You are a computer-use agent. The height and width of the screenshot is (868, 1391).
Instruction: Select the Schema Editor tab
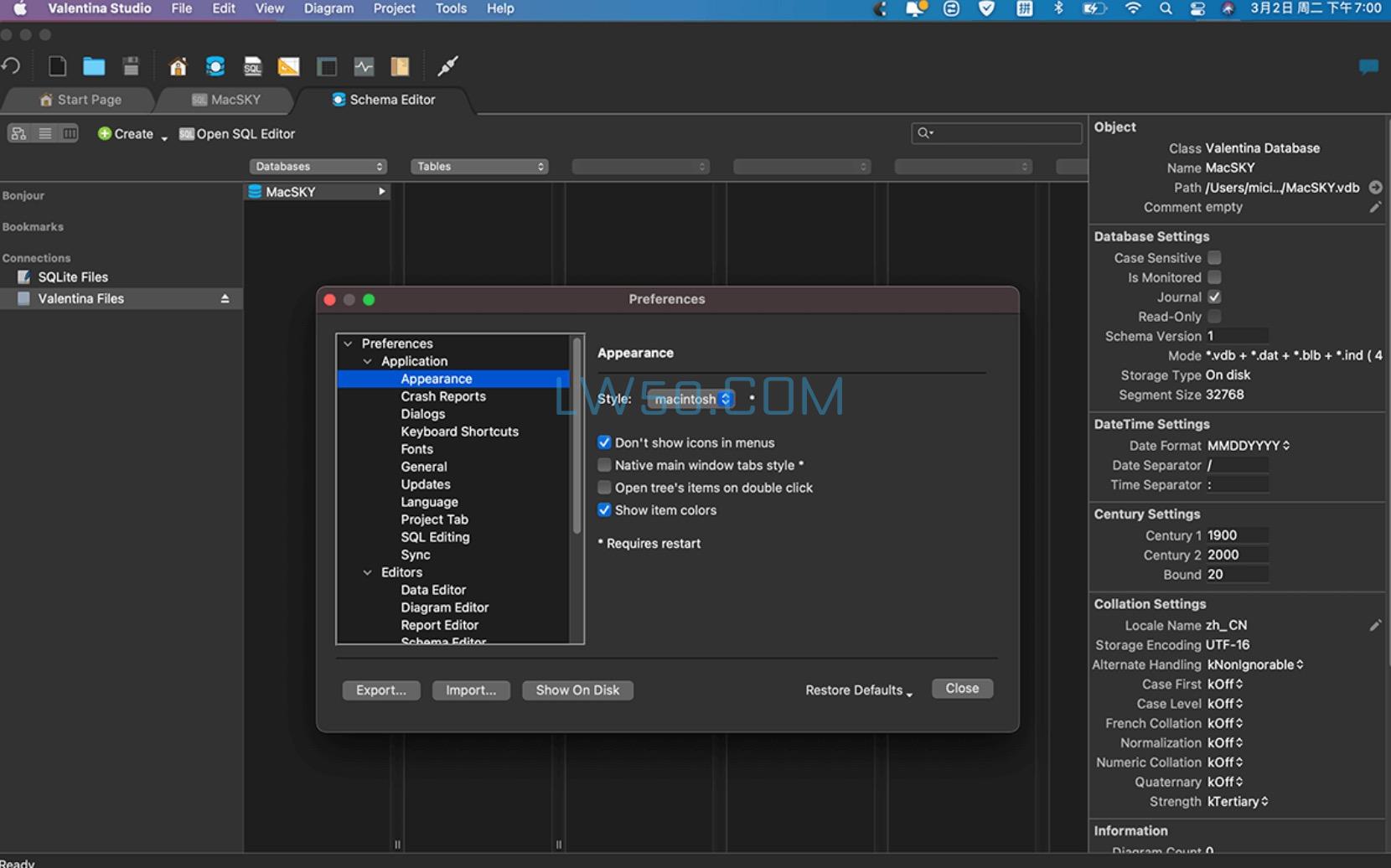point(384,100)
